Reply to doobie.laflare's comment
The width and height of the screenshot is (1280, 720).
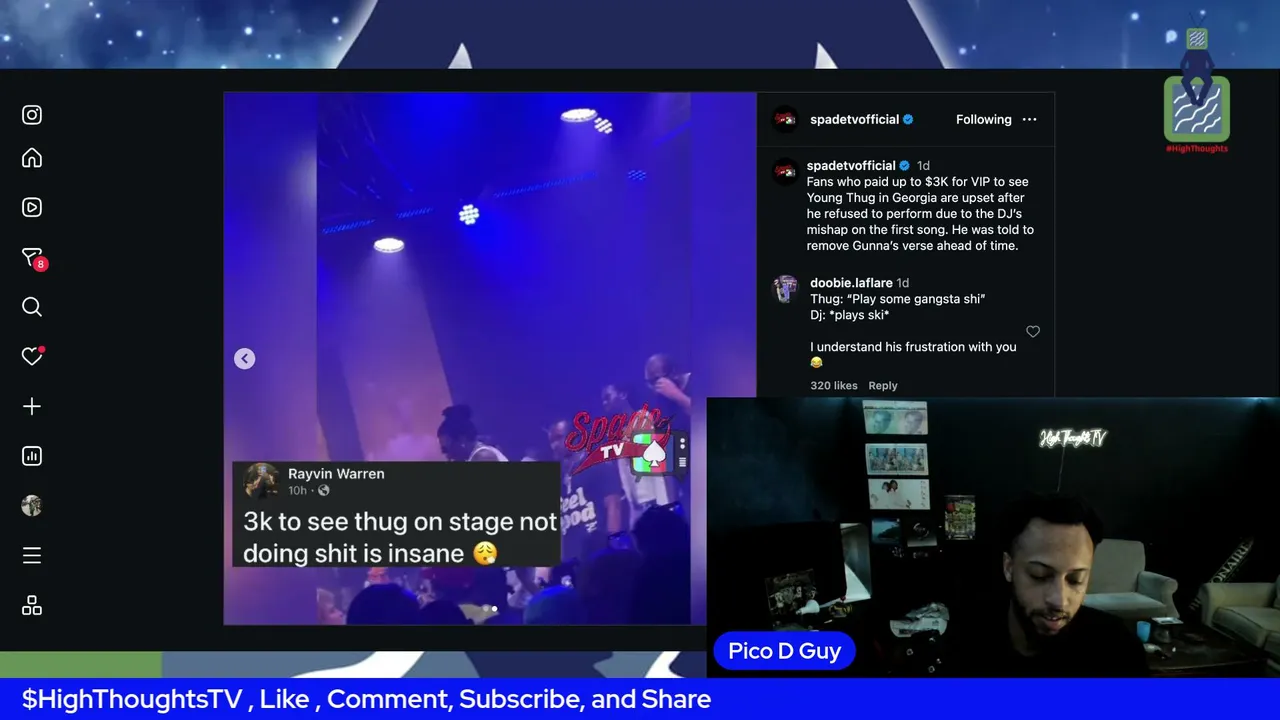tap(883, 385)
